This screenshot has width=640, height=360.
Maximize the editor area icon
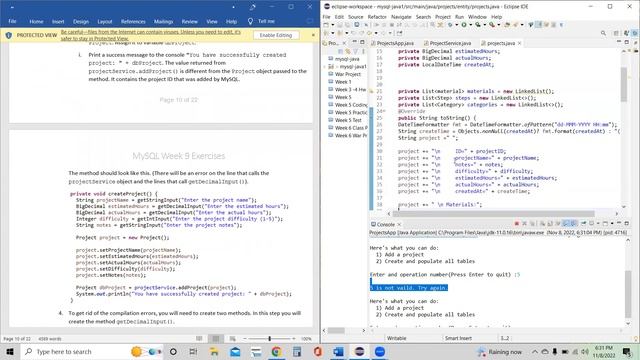coord(627,42)
